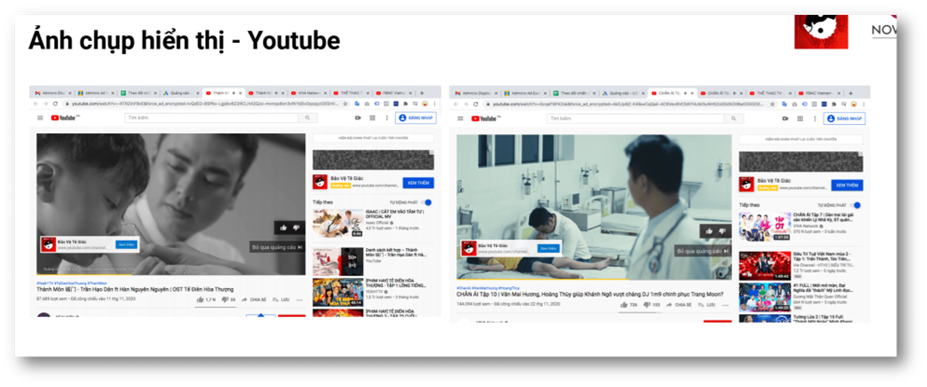Toggle autoplay switch beside ISAAC video list
The image size is (927, 387).
pyautogui.click(x=426, y=202)
